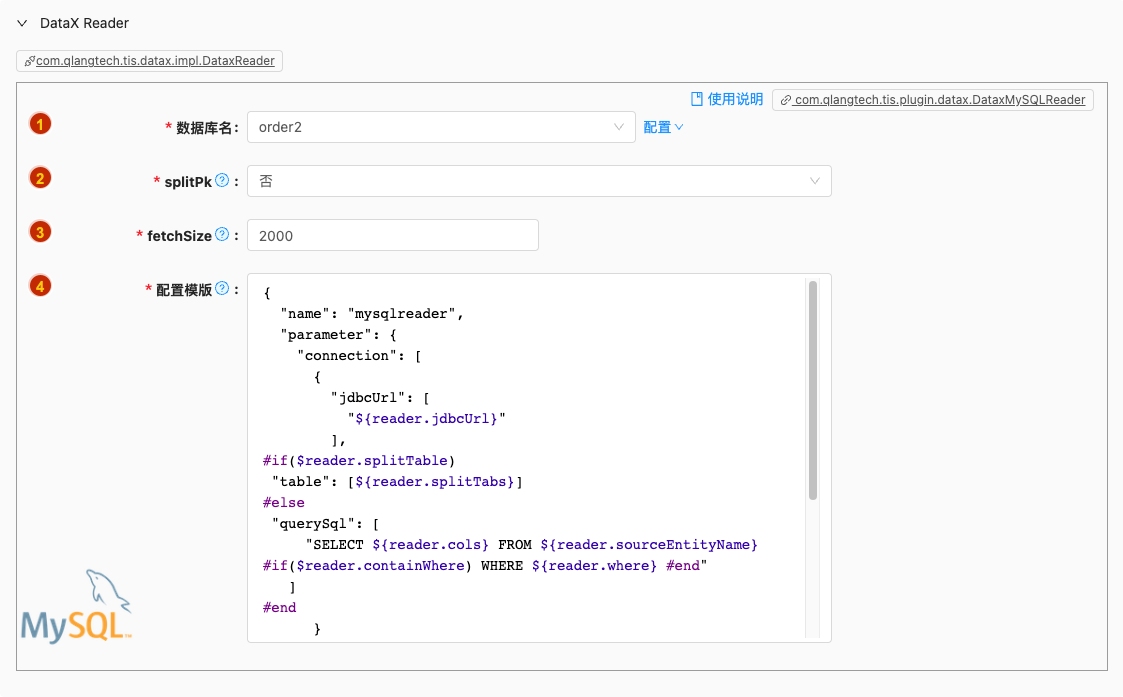Image resolution: width=1123 pixels, height=697 pixels.
Task: Click the red step 1 number badge
Action: click(40, 124)
